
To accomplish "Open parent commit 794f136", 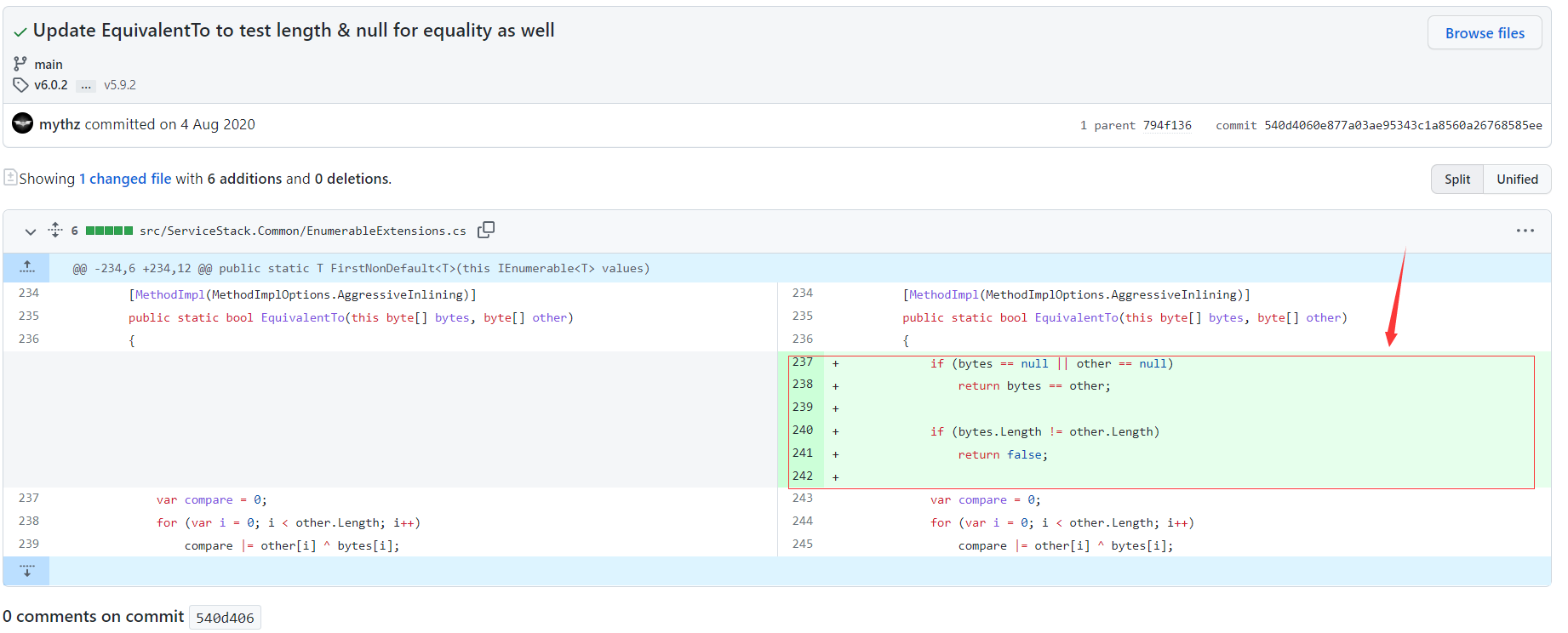I will click(1166, 125).
